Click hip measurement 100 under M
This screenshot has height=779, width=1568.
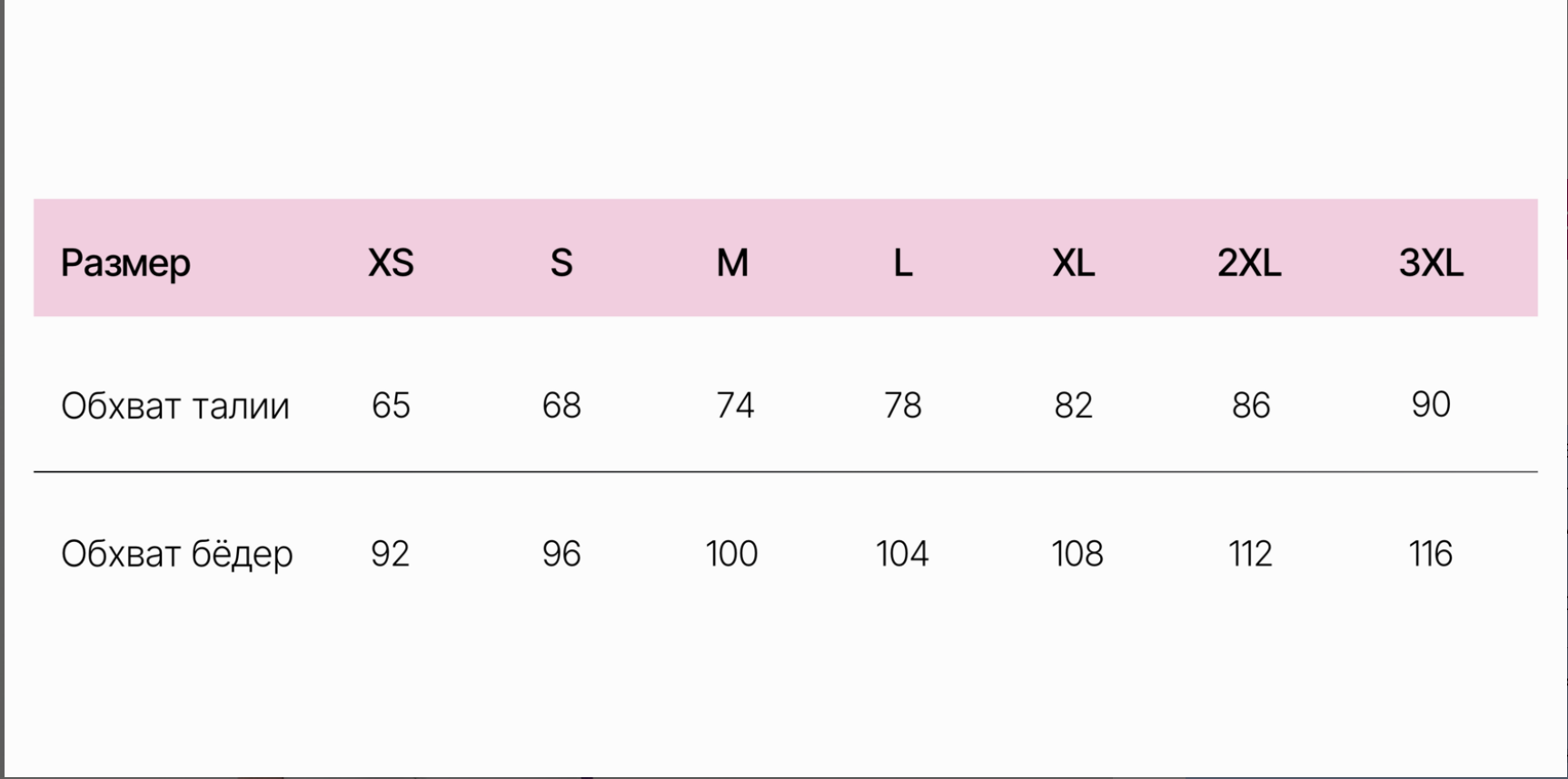point(732,554)
